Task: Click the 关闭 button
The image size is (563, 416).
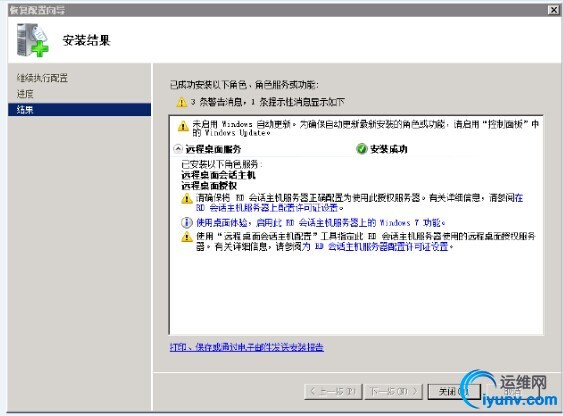Action: pos(454,391)
